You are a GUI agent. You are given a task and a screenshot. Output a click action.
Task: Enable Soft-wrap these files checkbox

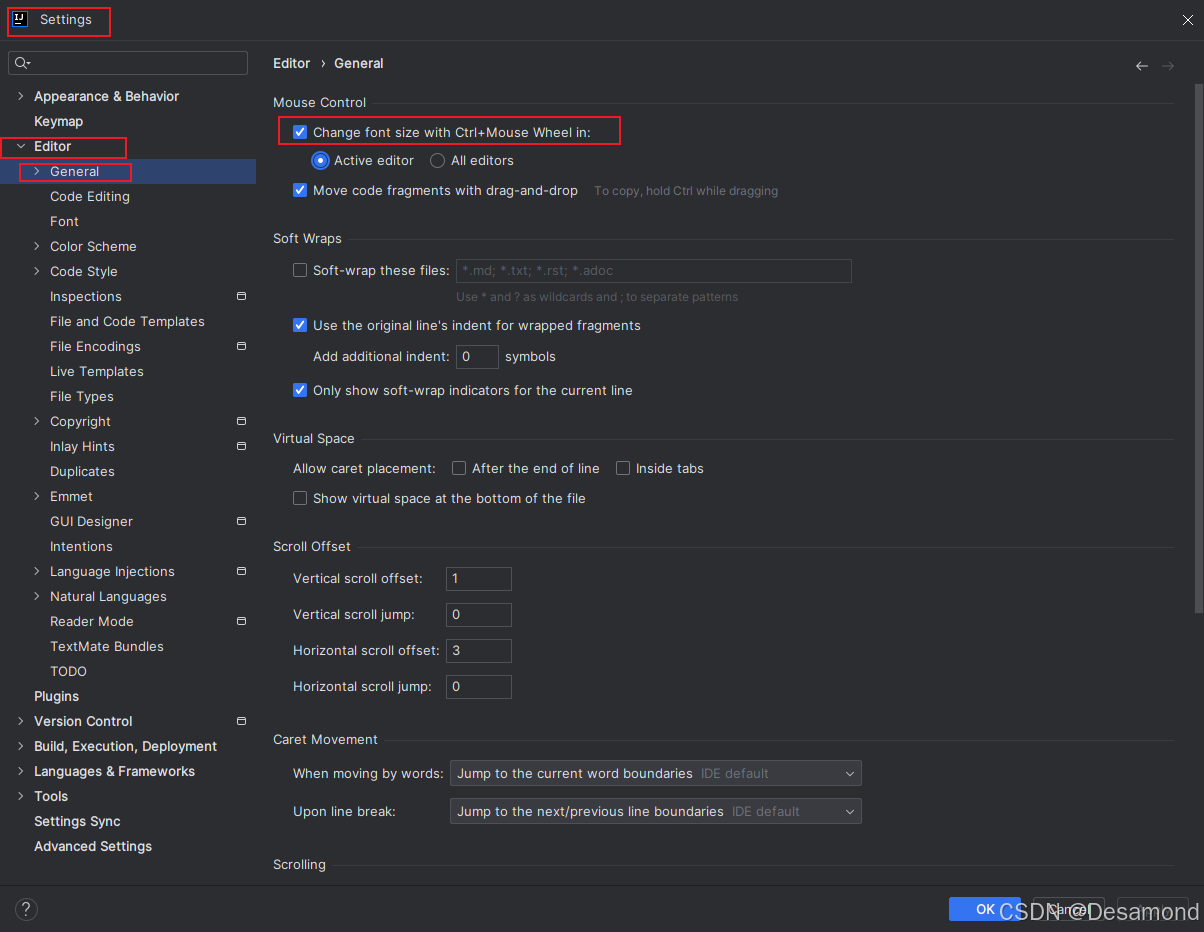[x=300, y=270]
